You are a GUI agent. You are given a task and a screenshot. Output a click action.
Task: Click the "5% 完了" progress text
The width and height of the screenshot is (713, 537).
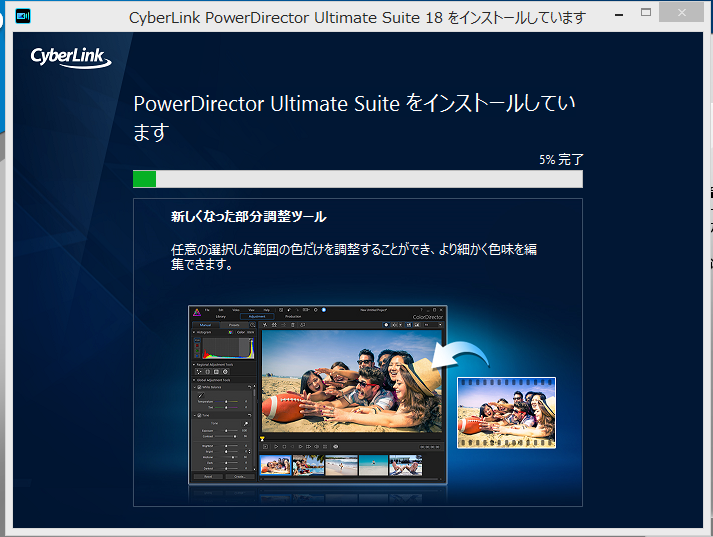(x=561, y=160)
